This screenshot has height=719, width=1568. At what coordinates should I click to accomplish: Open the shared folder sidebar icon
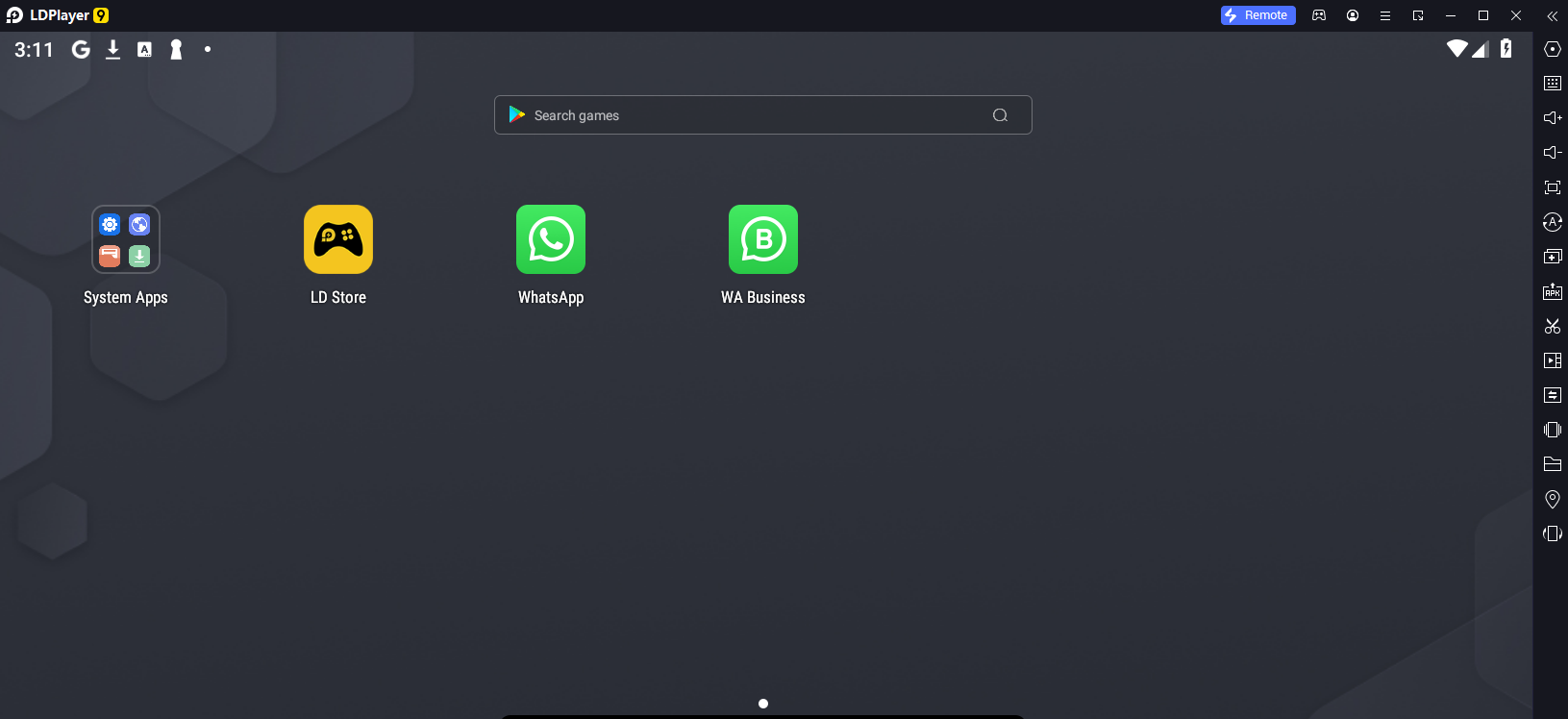point(1553,464)
